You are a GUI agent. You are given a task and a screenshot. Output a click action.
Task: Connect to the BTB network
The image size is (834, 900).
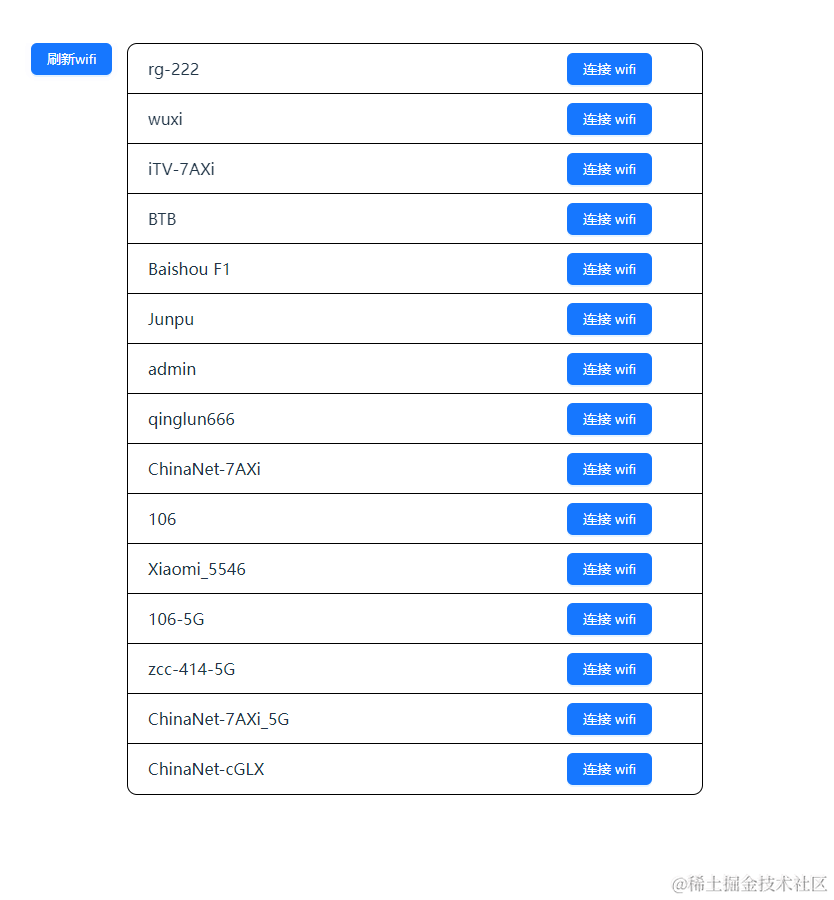(x=609, y=219)
